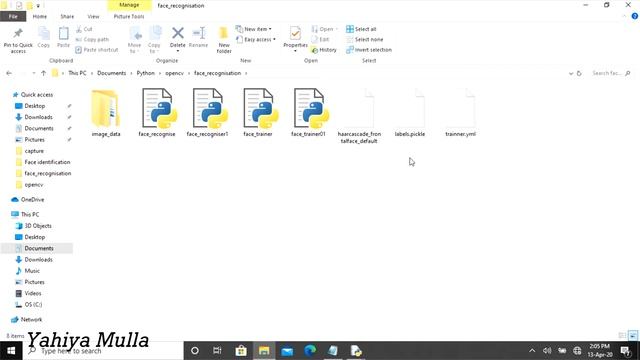Screen dimensions: 640x360
Task: Click the help question mark icon
Action: (x=635, y=16)
